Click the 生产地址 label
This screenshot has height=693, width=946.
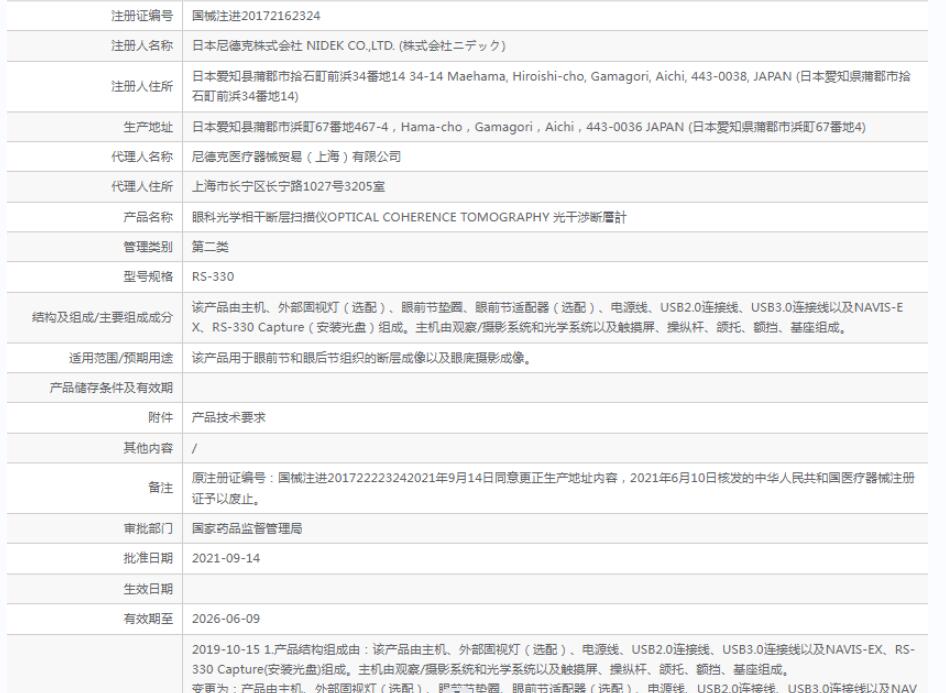pyautogui.click(x=148, y=127)
